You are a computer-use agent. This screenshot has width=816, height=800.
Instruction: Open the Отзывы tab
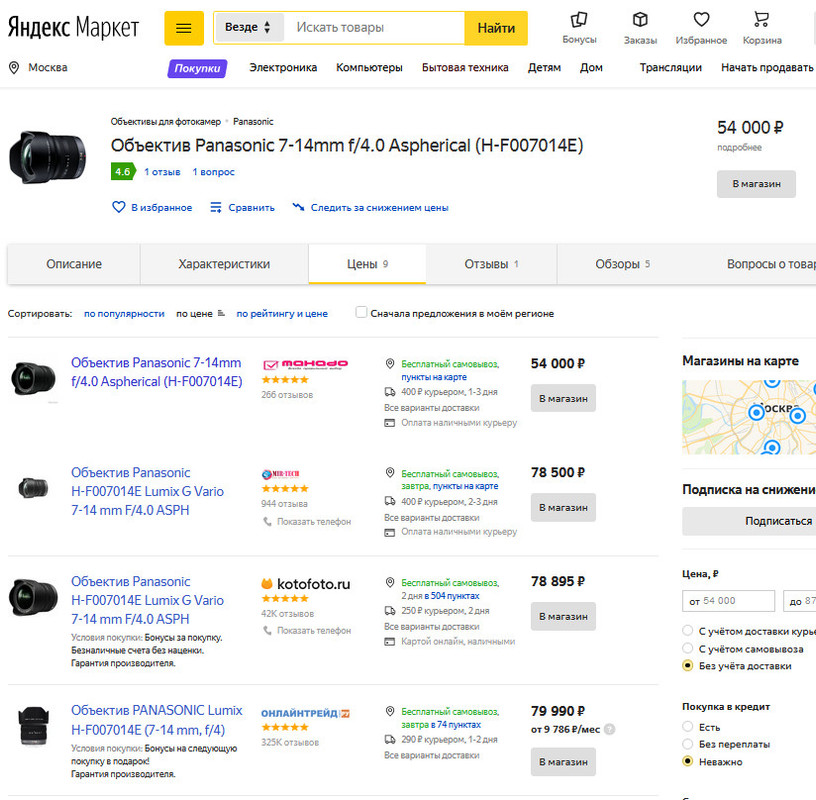tap(491, 264)
